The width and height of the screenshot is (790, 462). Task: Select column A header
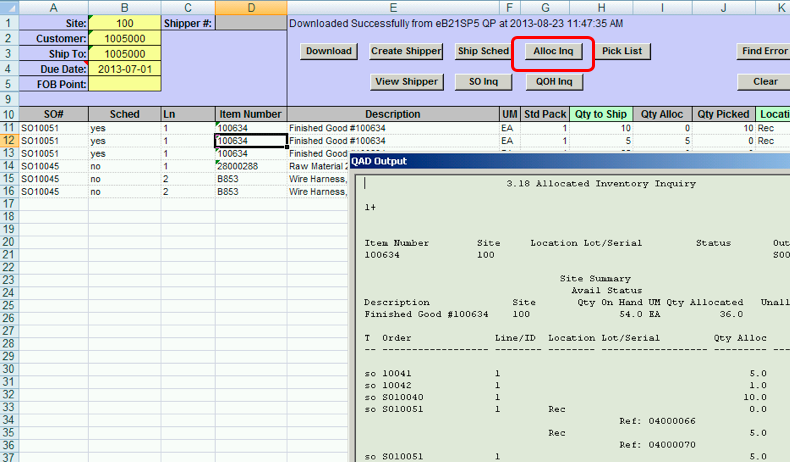pyautogui.click(x=53, y=8)
